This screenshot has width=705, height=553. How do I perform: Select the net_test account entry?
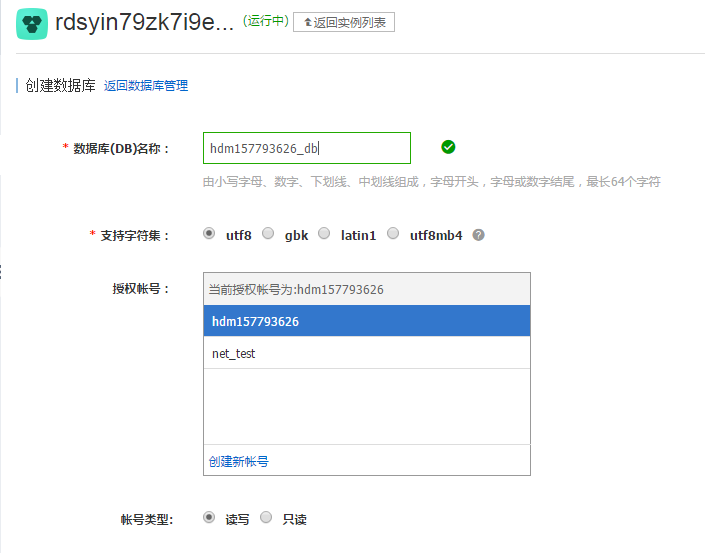click(x=366, y=353)
